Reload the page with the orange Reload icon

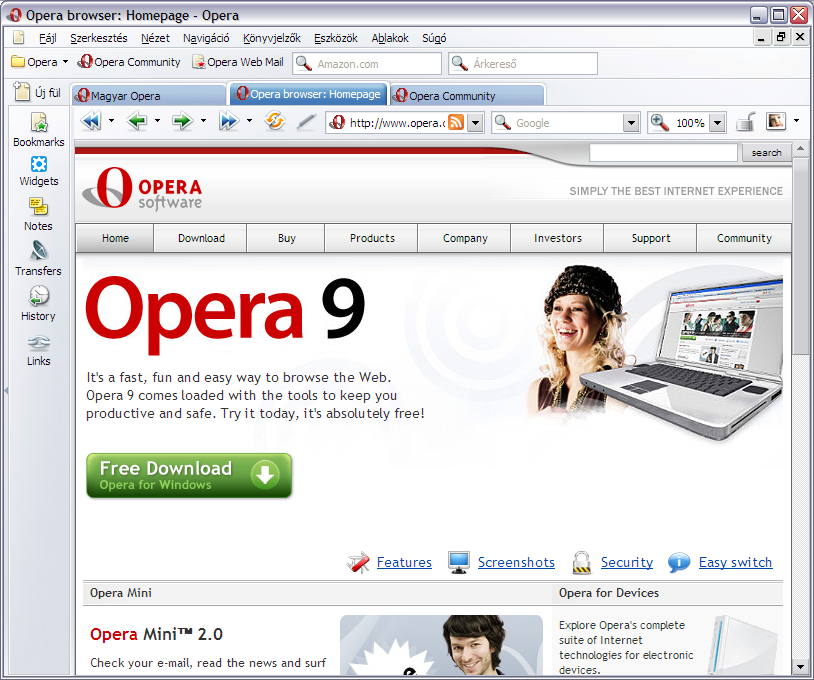(275, 121)
